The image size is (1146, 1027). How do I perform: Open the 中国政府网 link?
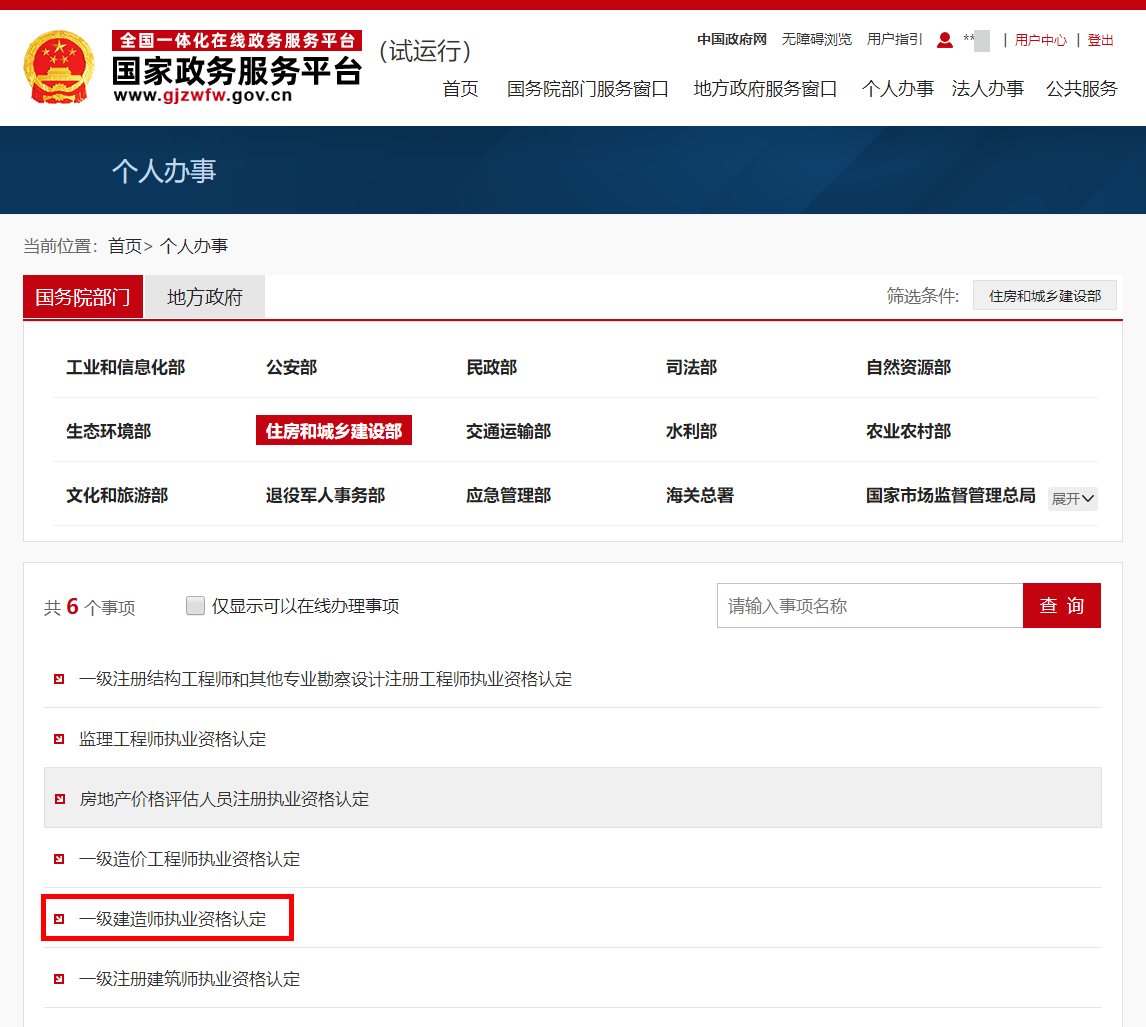point(731,40)
